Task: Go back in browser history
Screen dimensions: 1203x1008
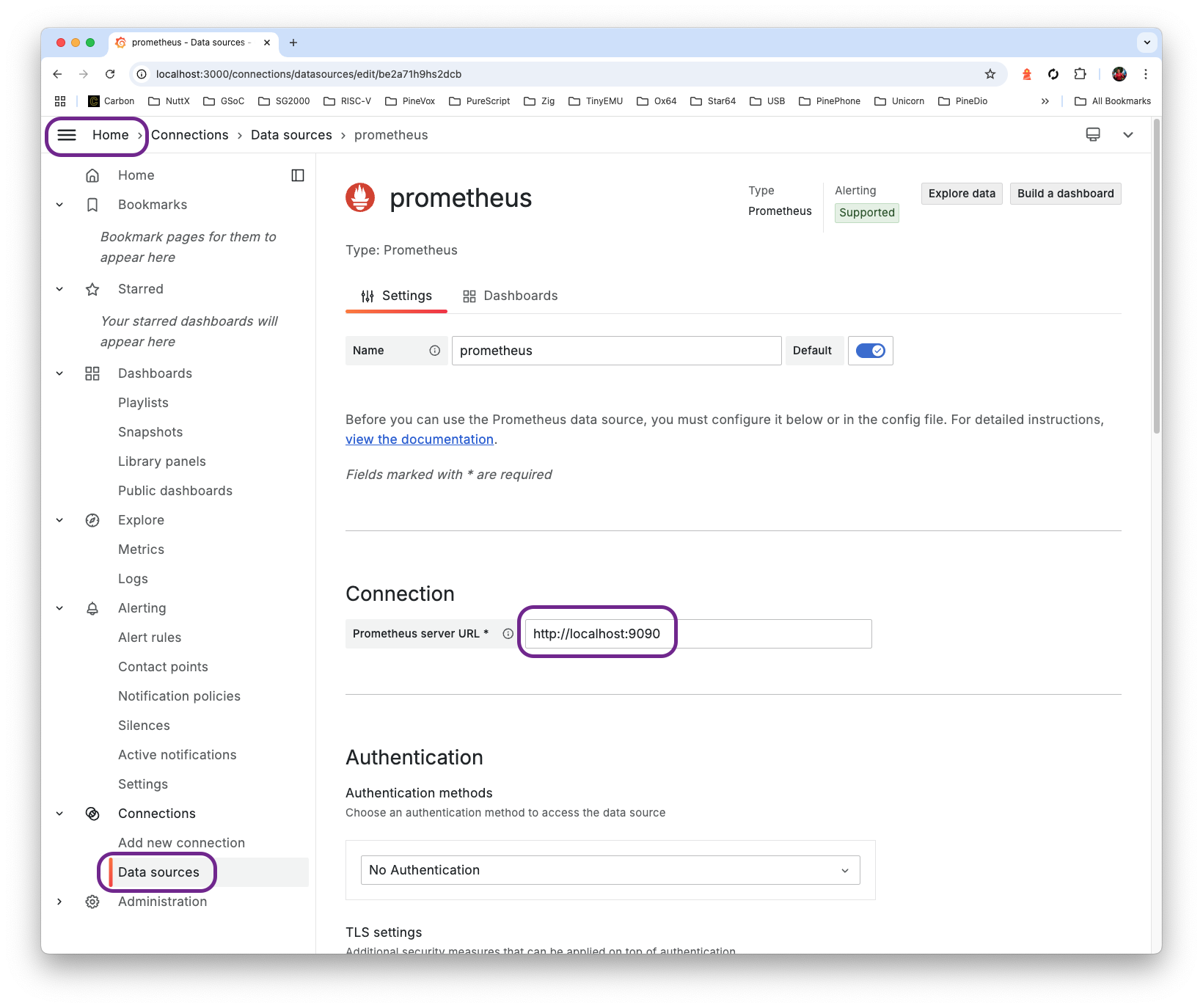Action: (57, 74)
